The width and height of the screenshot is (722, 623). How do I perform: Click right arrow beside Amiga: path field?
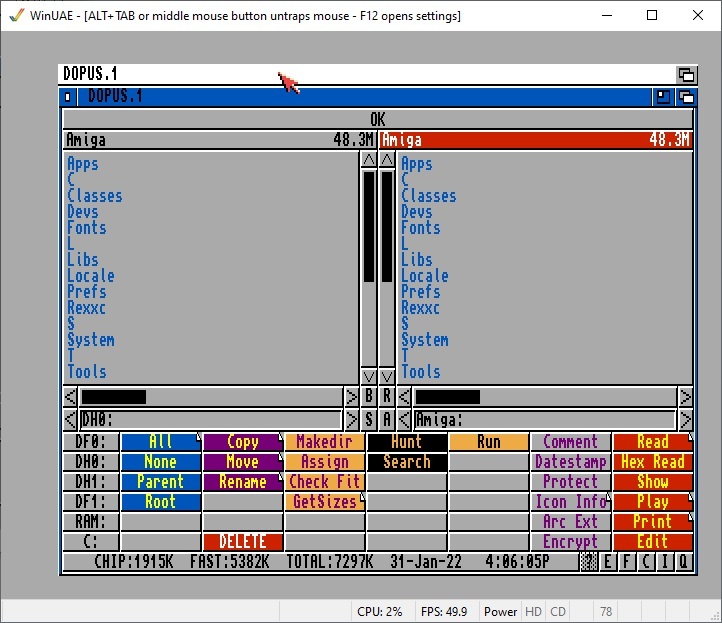685,419
